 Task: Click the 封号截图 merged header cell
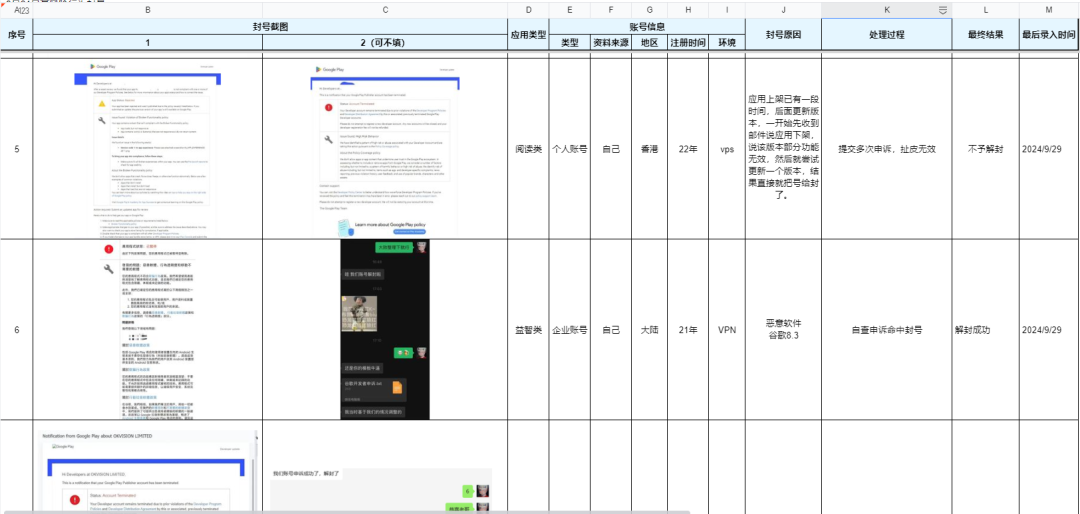pyautogui.click(x=270, y=26)
